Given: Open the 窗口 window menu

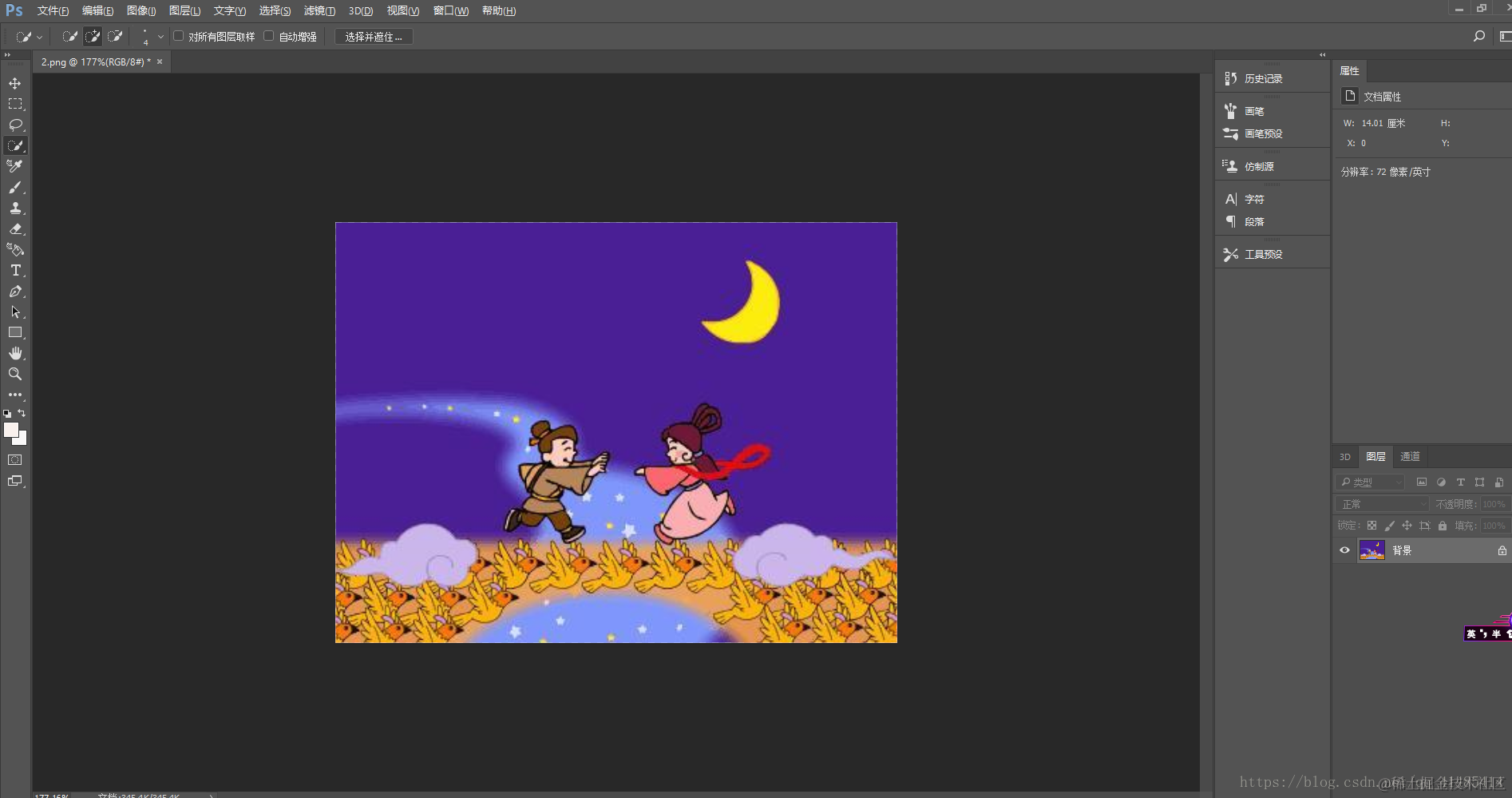Looking at the screenshot, I should [x=451, y=10].
